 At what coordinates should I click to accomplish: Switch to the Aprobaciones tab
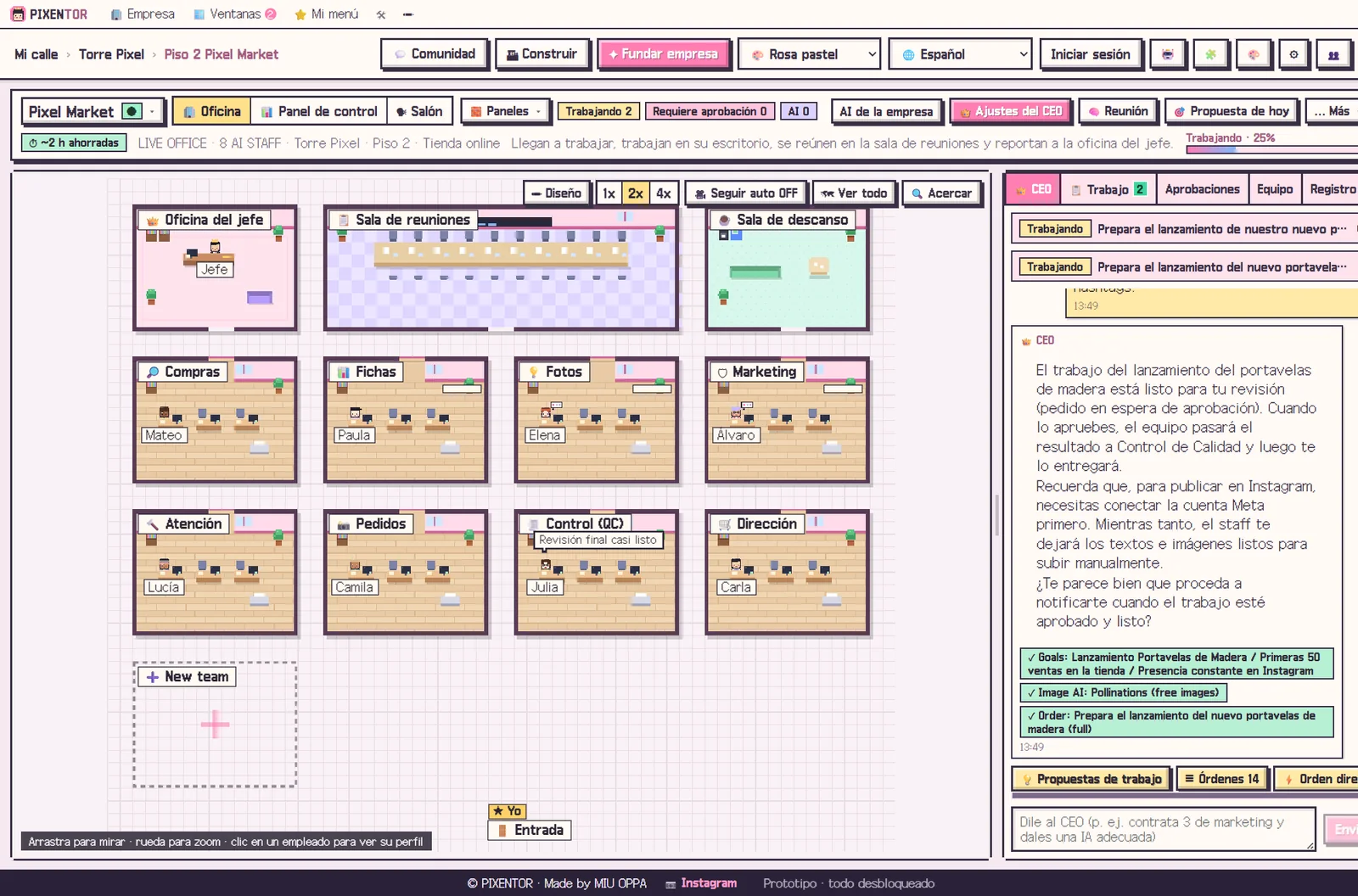(x=1202, y=189)
